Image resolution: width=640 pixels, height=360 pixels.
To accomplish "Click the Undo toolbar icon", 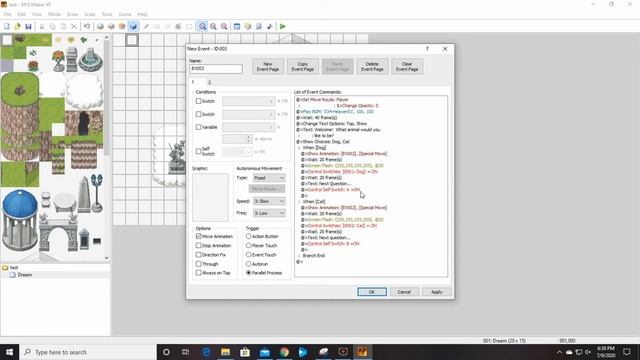I will [87, 27].
